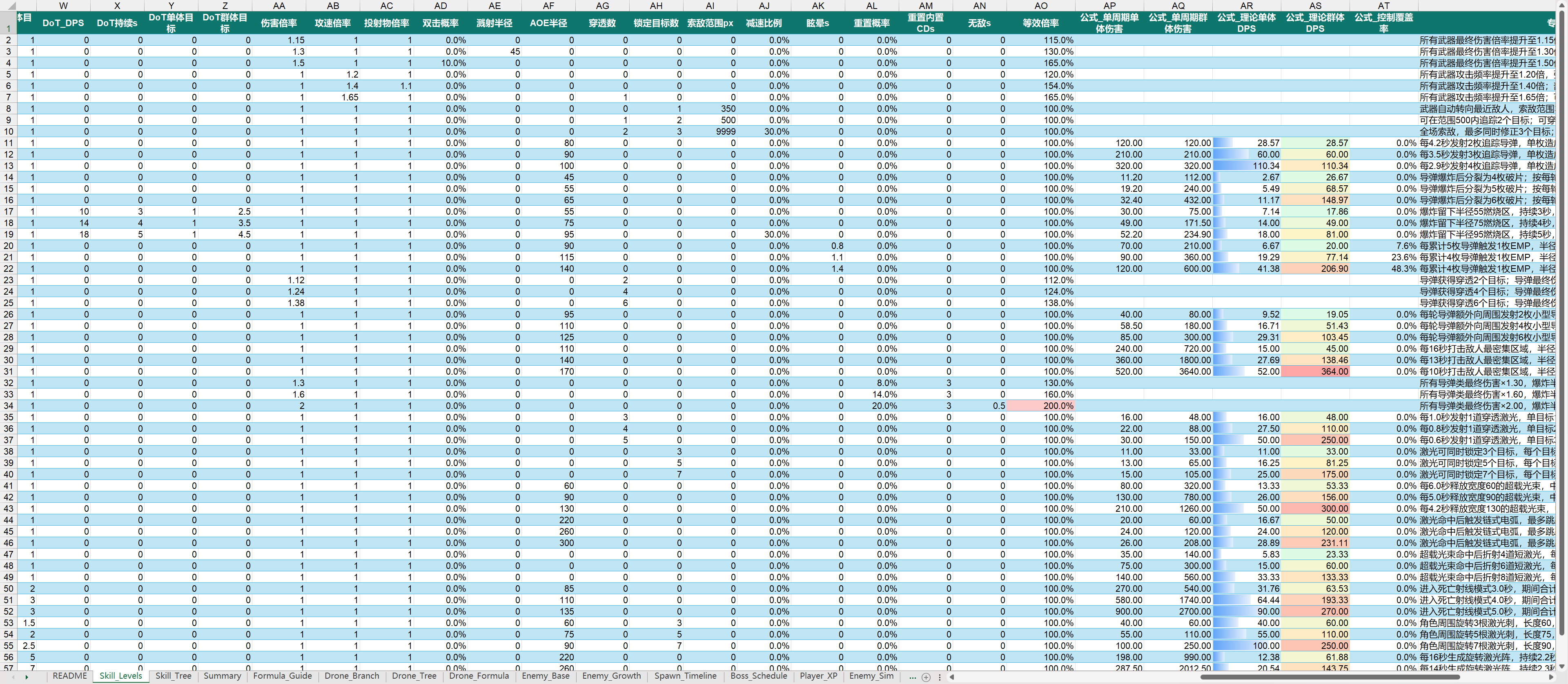Click the tab bar split handle dots
Screen dimensions: 1568x684
pos(940,677)
